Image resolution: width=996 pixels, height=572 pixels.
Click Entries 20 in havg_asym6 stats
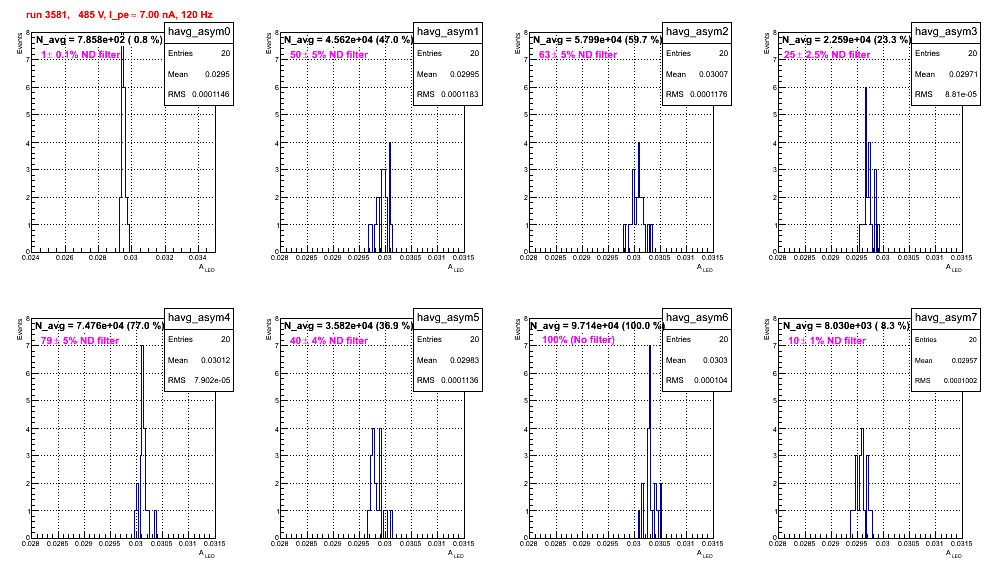697,339
